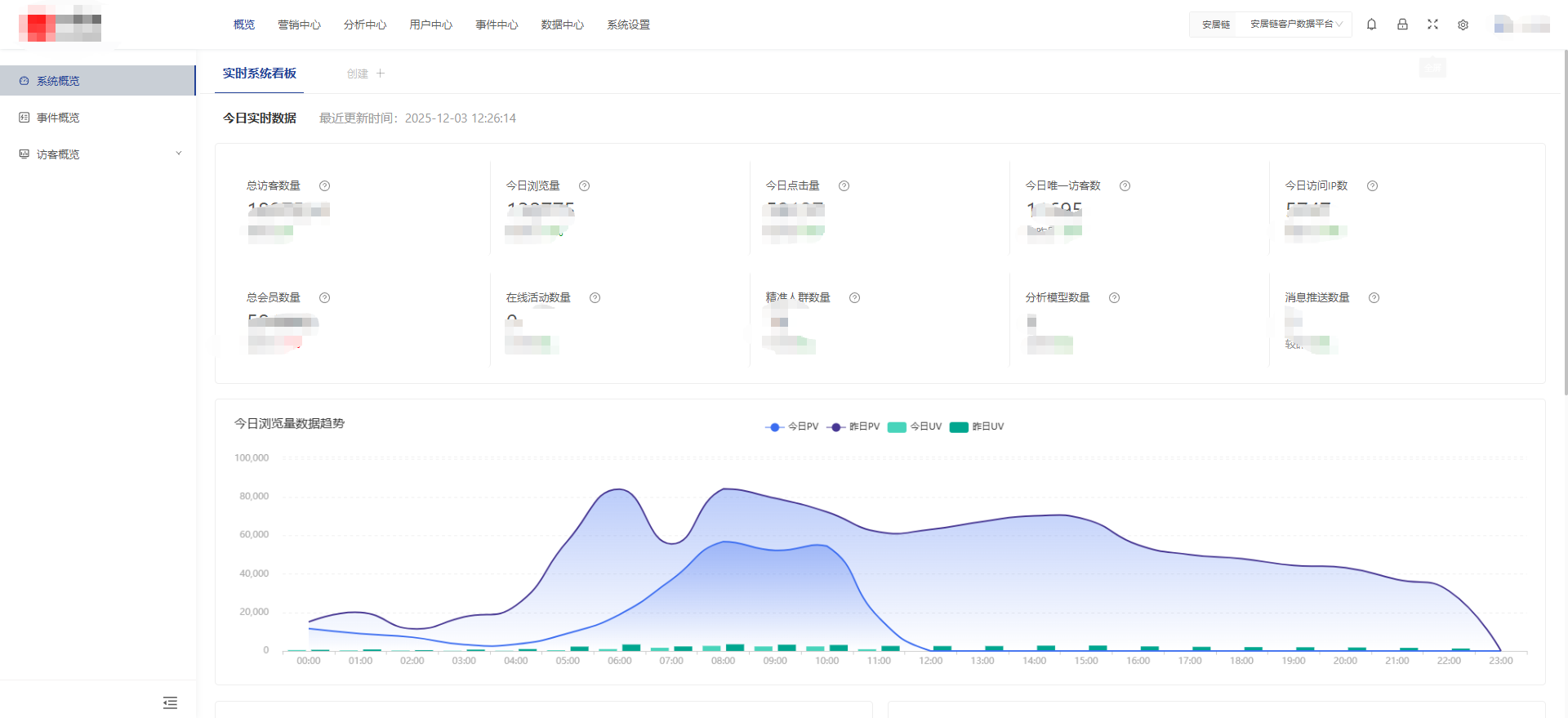Viewport: 1568px width, 718px height.
Task: Open the 安居链客户数据平台 dropdown
Action: tap(1296, 25)
